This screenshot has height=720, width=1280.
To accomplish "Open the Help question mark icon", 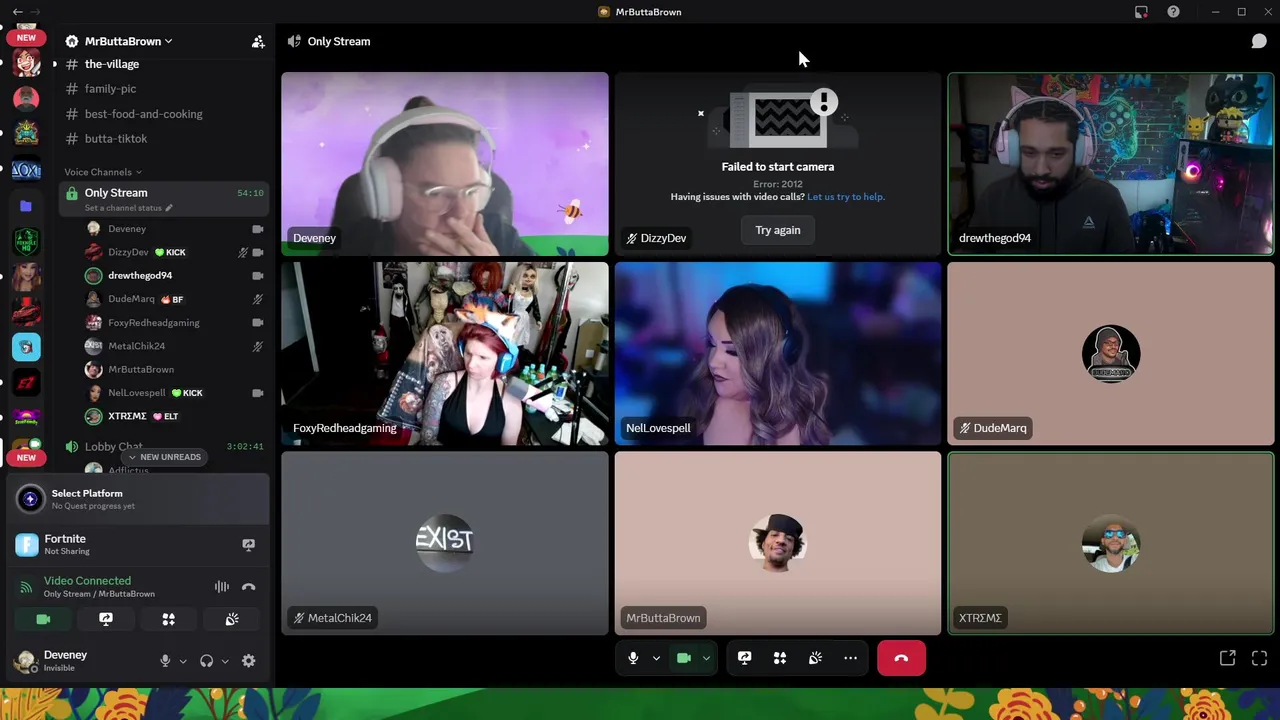I will pos(1173,12).
